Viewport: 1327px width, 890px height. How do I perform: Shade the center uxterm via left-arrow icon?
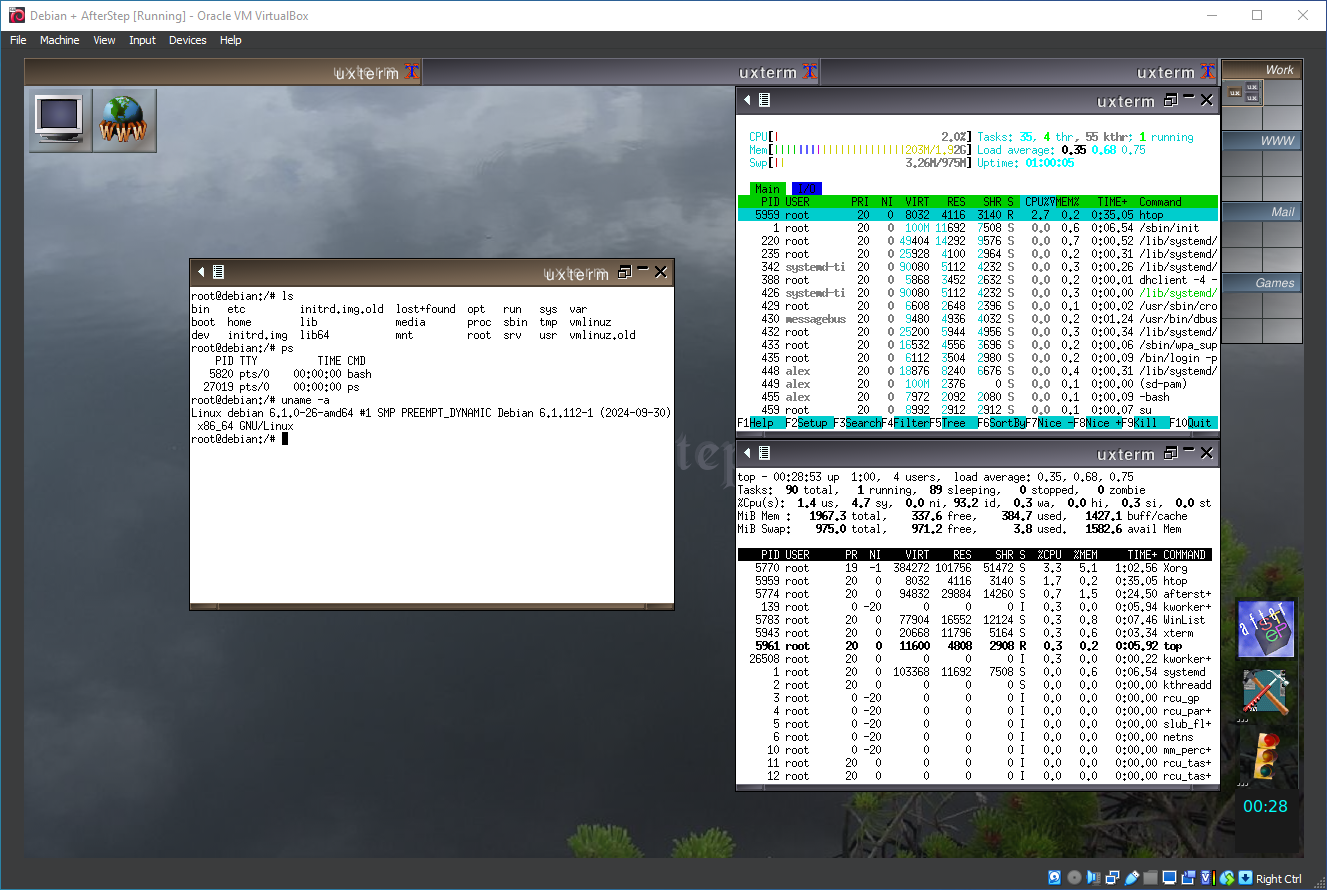coord(201,272)
